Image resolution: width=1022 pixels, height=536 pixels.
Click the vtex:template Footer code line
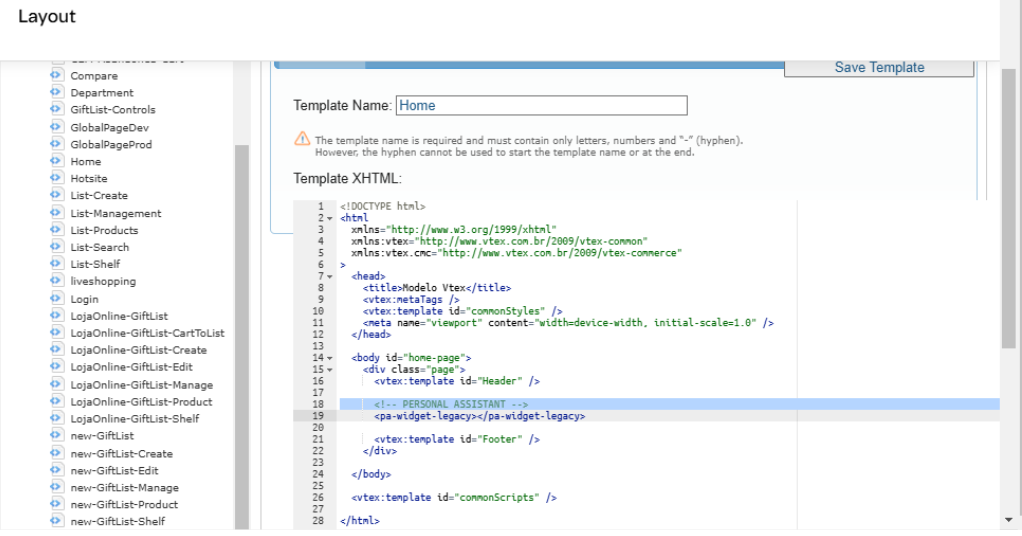click(x=456, y=439)
